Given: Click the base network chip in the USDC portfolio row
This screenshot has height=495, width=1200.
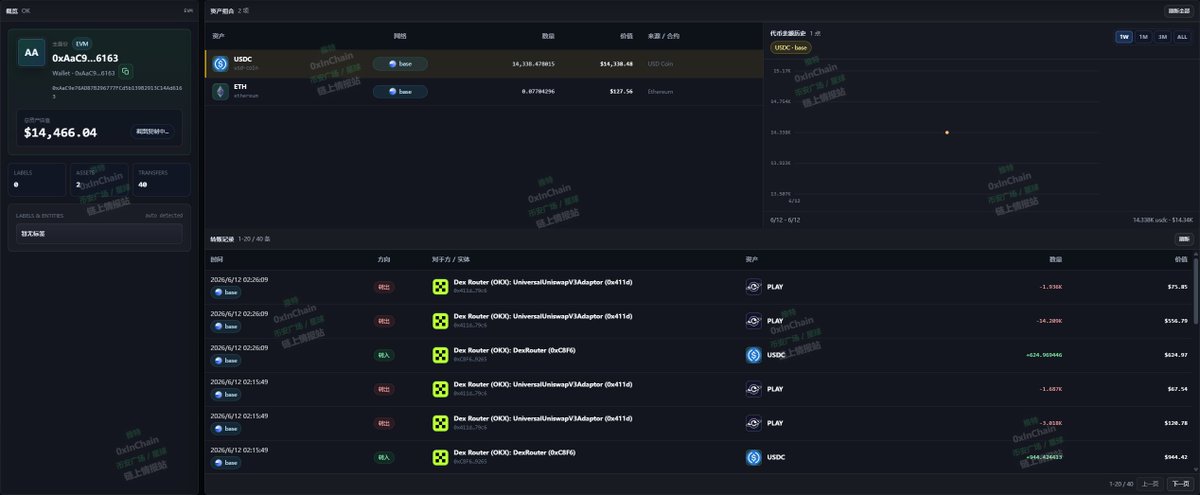Looking at the screenshot, I should (400, 63).
